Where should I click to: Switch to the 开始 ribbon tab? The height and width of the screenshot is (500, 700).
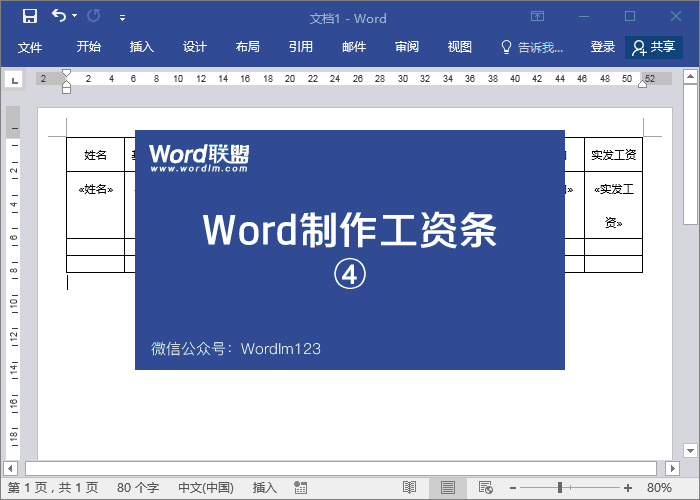[88, 47]
